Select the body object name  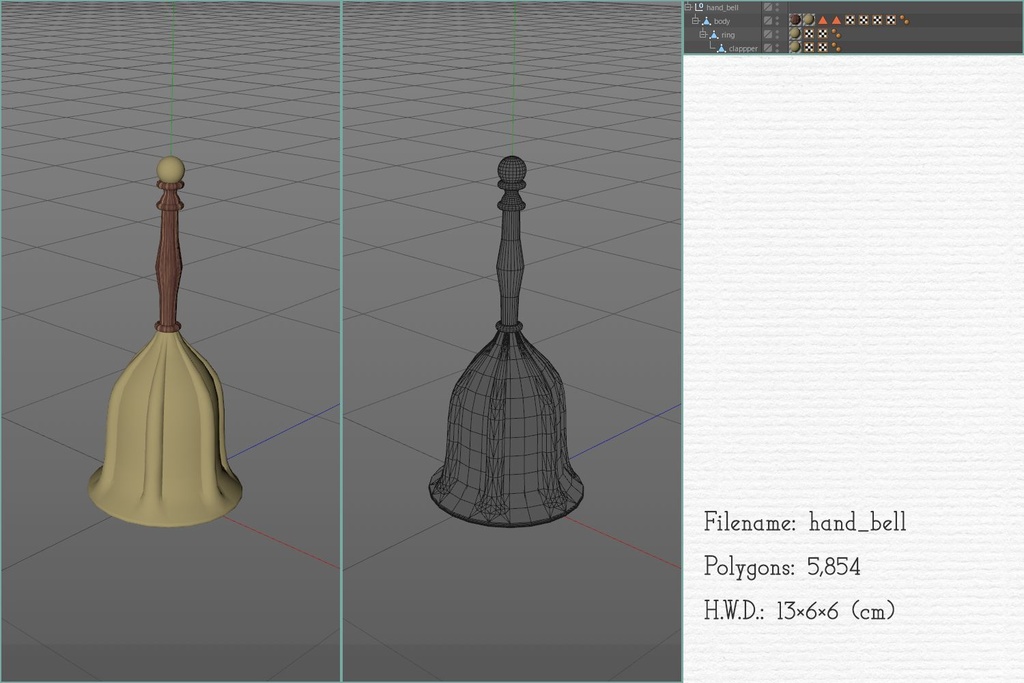coord(722,22)
